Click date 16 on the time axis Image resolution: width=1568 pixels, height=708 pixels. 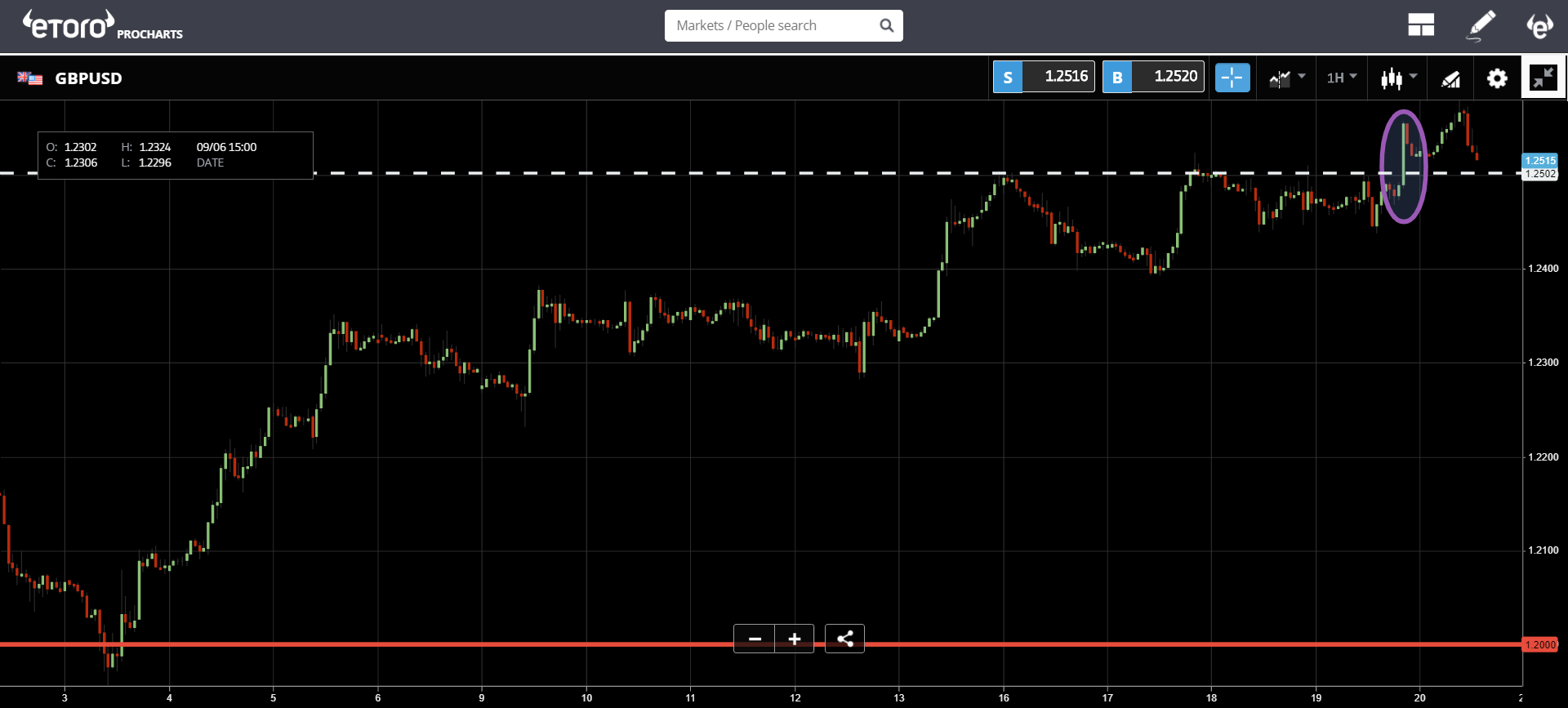click(x=1004, y=698)
